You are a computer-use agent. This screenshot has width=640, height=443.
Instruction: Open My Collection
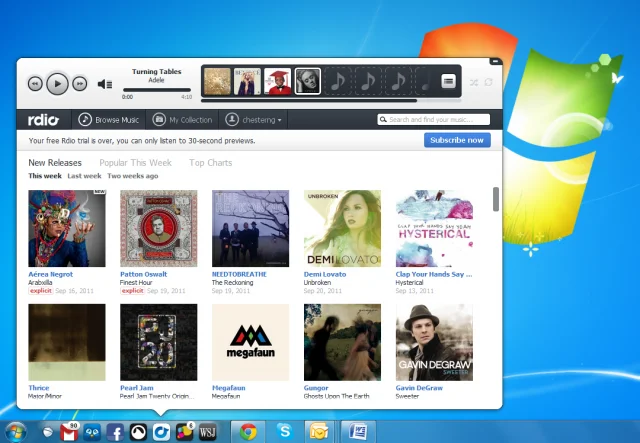tap(182, 120)
